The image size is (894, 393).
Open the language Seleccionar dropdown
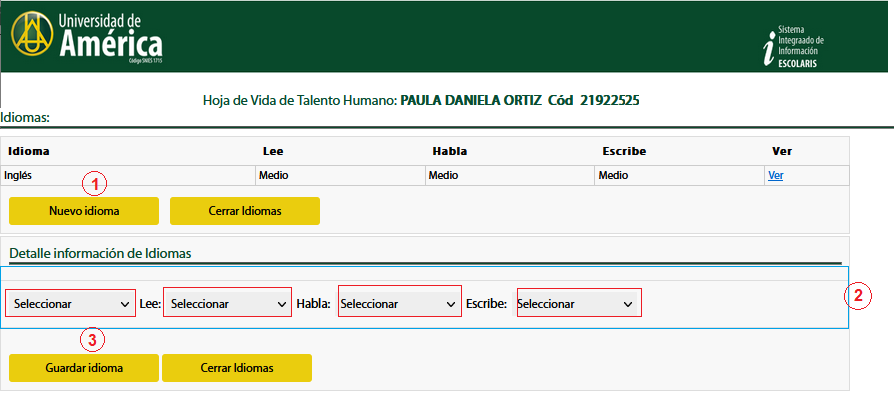coord(71,303)
